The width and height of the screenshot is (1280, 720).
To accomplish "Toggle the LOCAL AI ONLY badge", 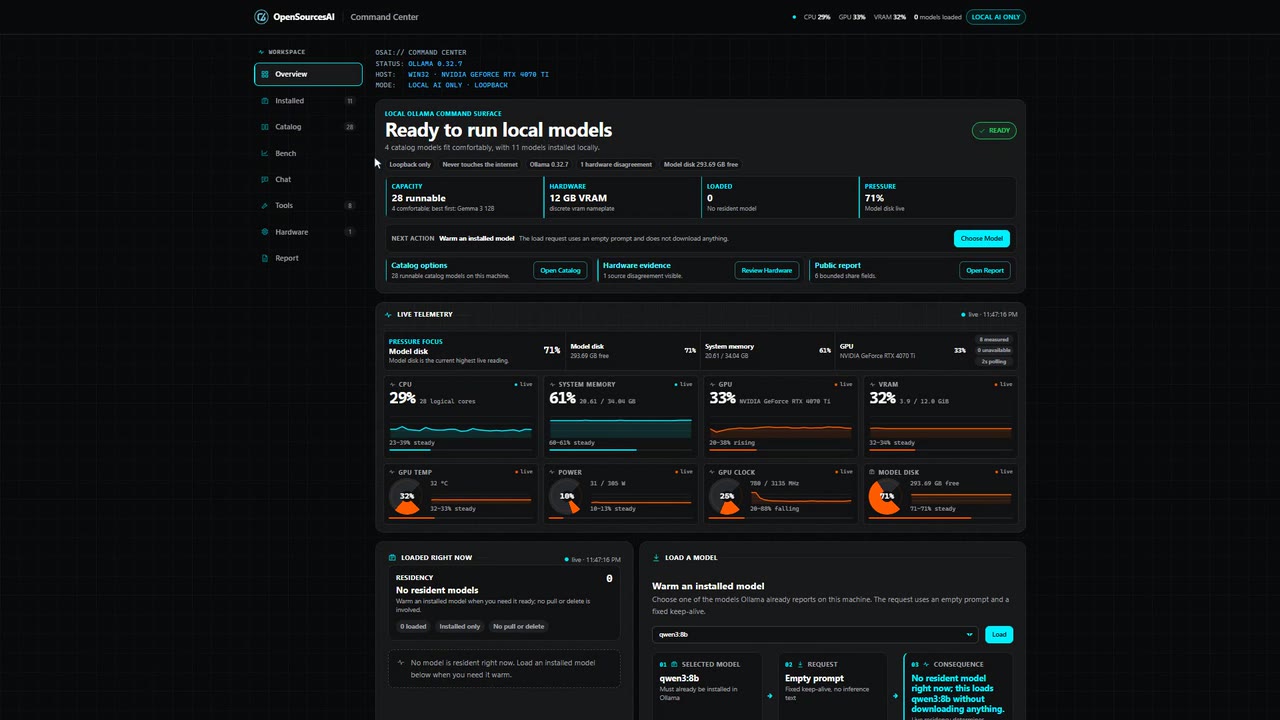I will point(996,17).
